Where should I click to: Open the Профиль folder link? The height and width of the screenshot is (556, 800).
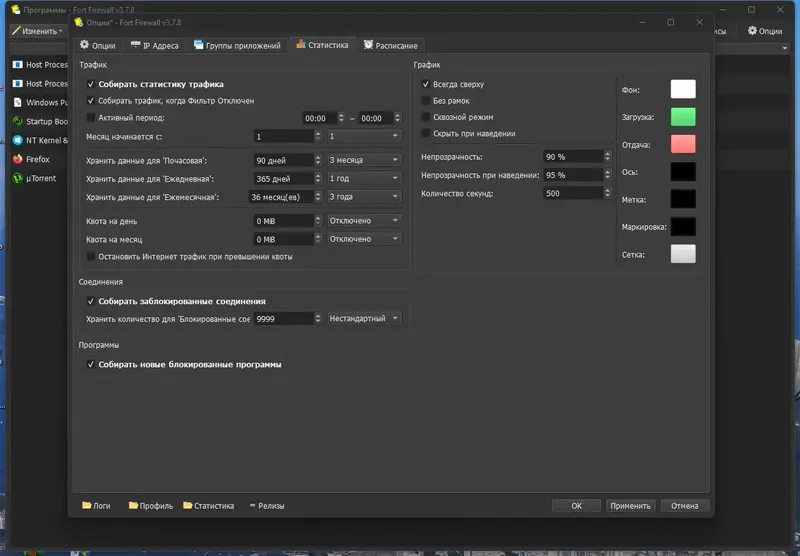(151, 506)
